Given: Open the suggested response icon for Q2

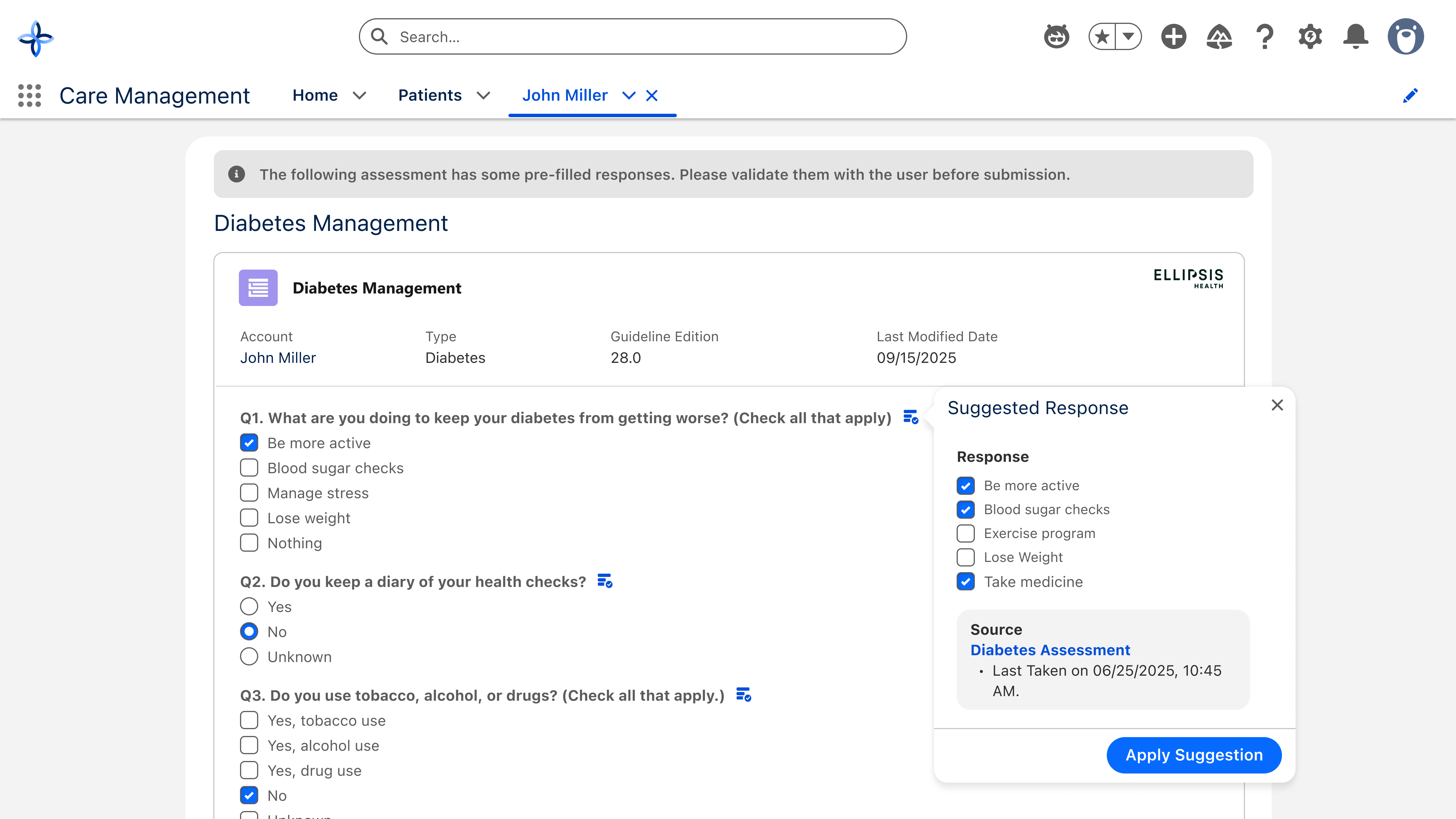Looking at the screenshot, I should click(605, 581).
